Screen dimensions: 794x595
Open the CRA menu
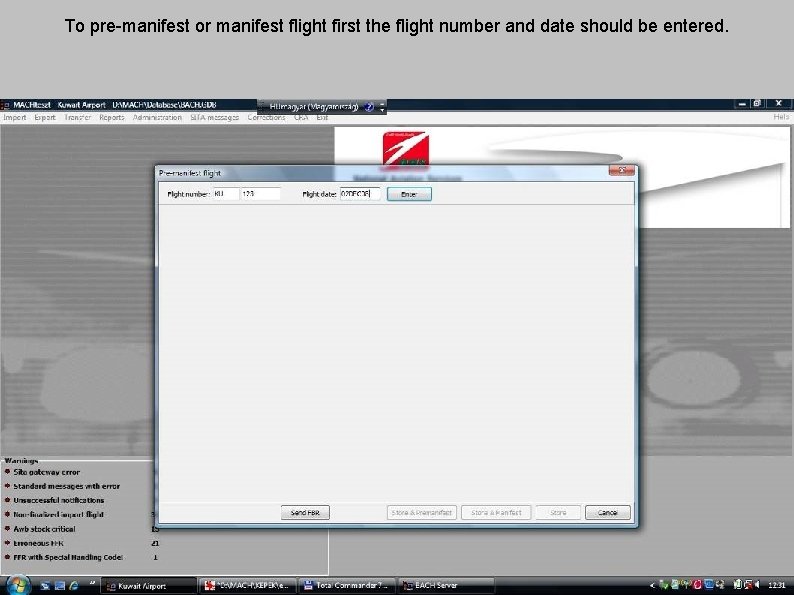click(x=301, y=117)
